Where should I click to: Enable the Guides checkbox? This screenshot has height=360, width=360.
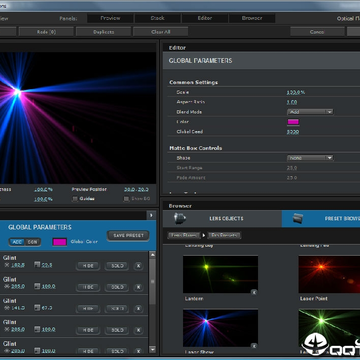tap(75, 199)
